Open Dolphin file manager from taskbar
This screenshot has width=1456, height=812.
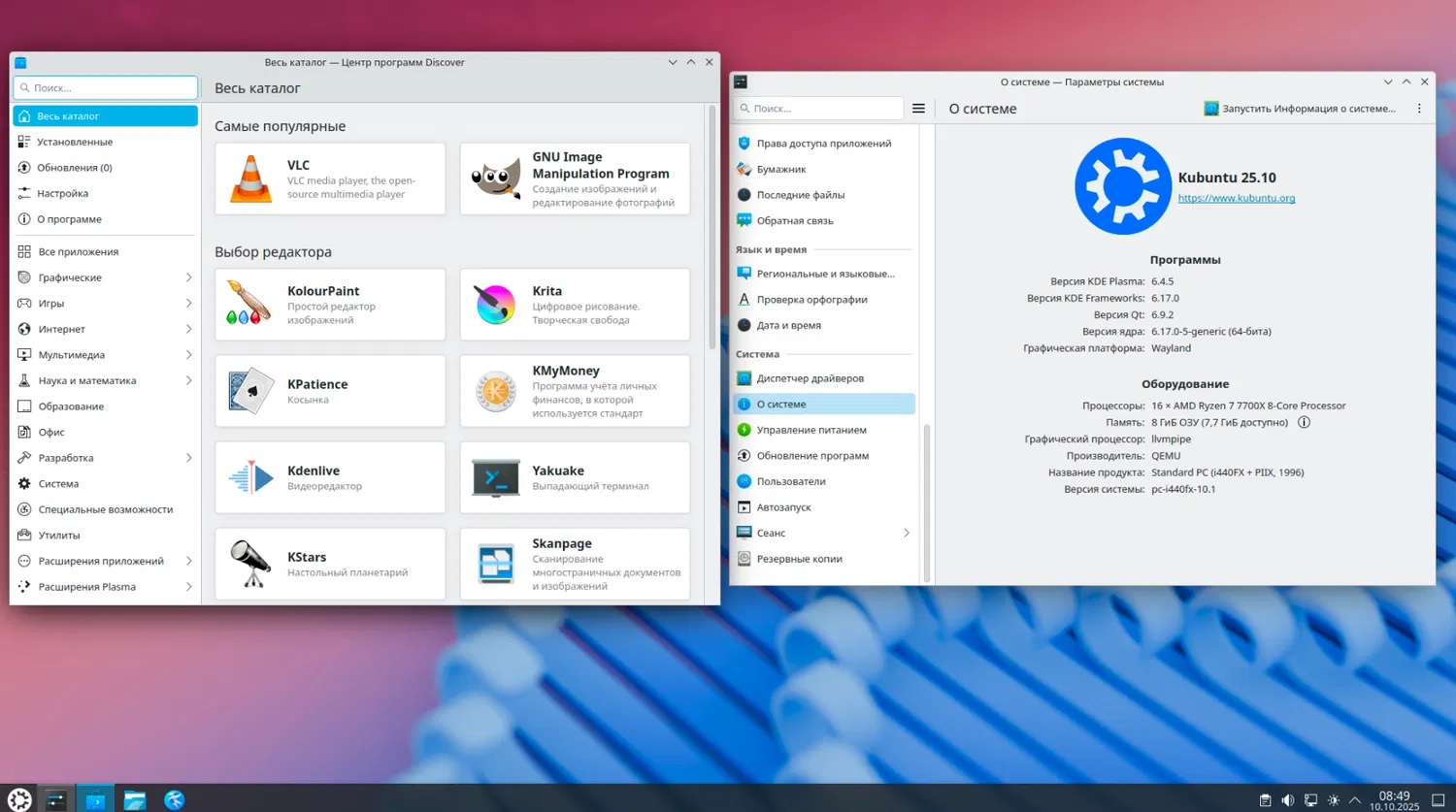point(134,799)
